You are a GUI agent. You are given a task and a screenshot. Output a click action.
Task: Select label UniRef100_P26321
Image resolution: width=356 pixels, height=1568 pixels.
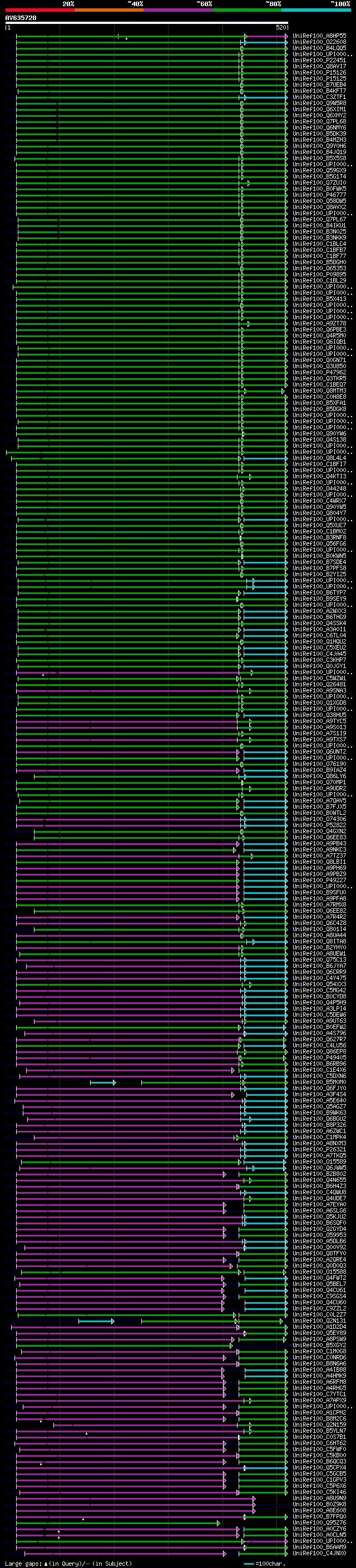(x=319, y=1149)
